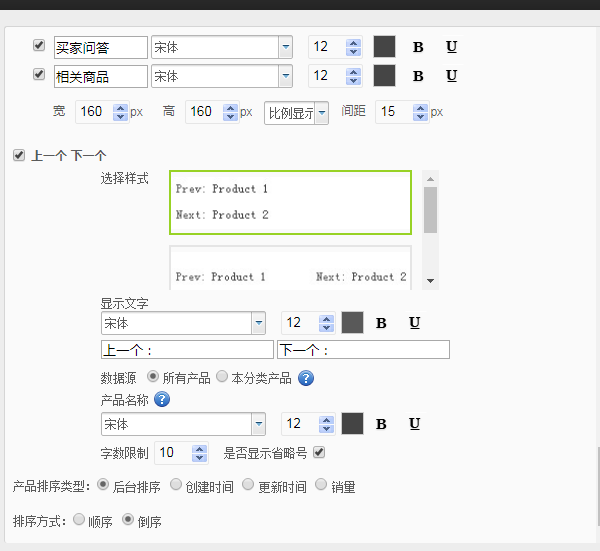Open color swatch for 相关商品 row
This screenshot has height=551, width=600.
(384, 76)
